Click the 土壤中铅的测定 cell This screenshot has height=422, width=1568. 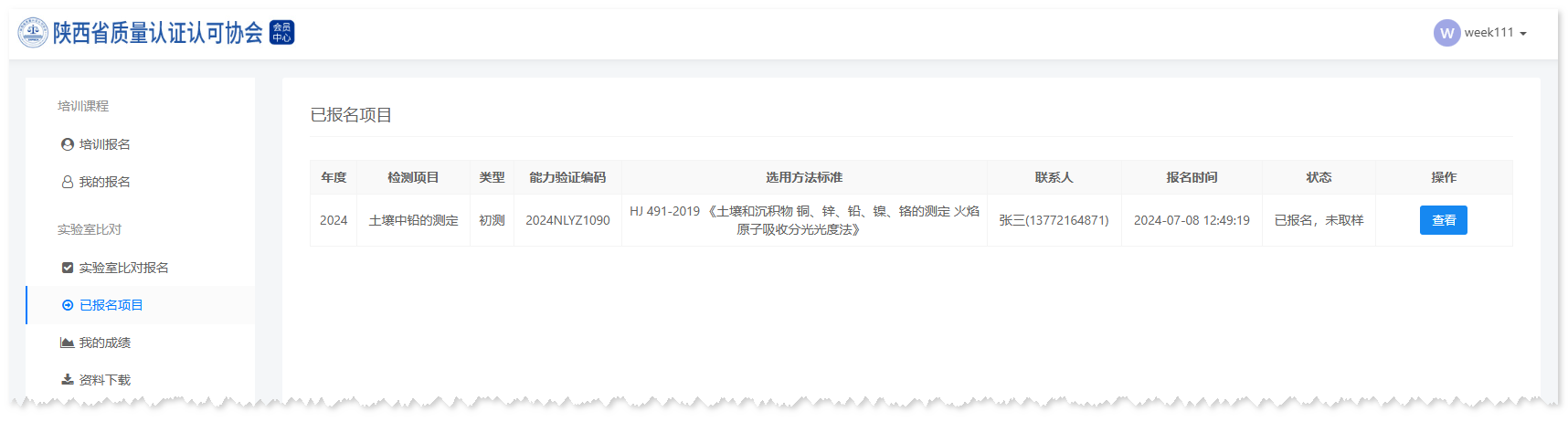click(413, 220)
